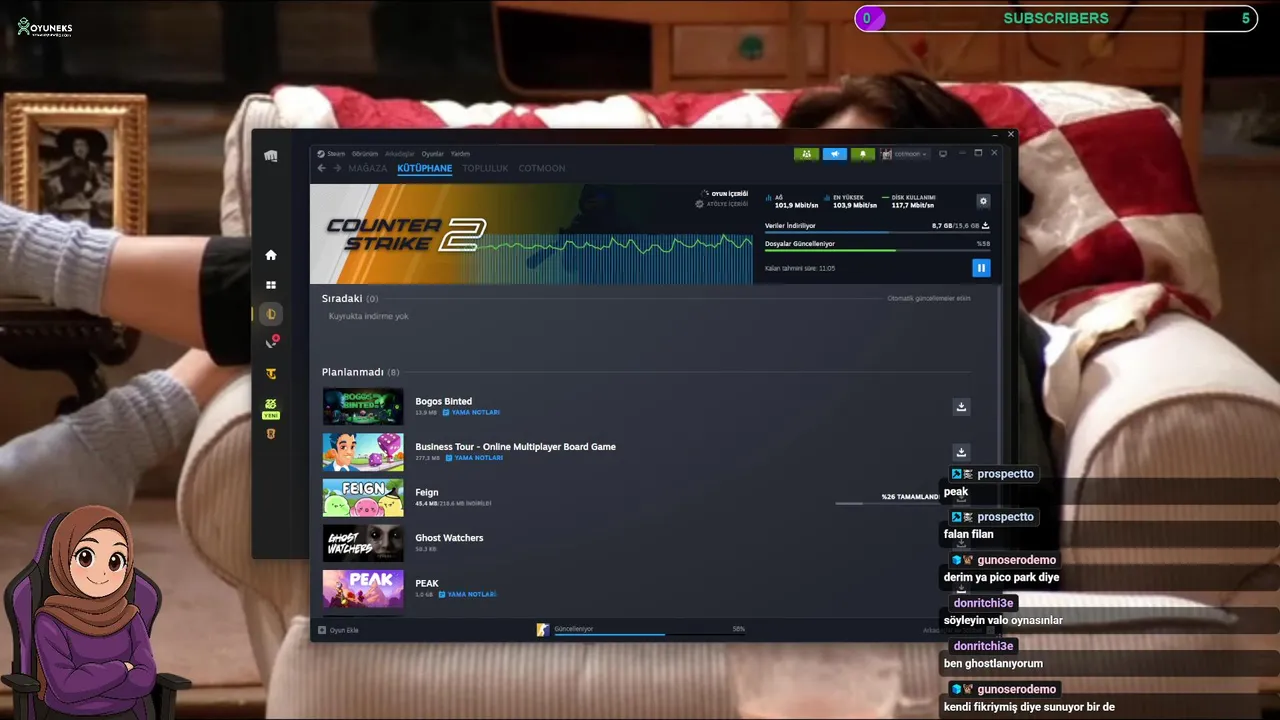Open the PEAK game thumbnail
The height and width of the screenshot is (720, 1280).
point(363,589)
